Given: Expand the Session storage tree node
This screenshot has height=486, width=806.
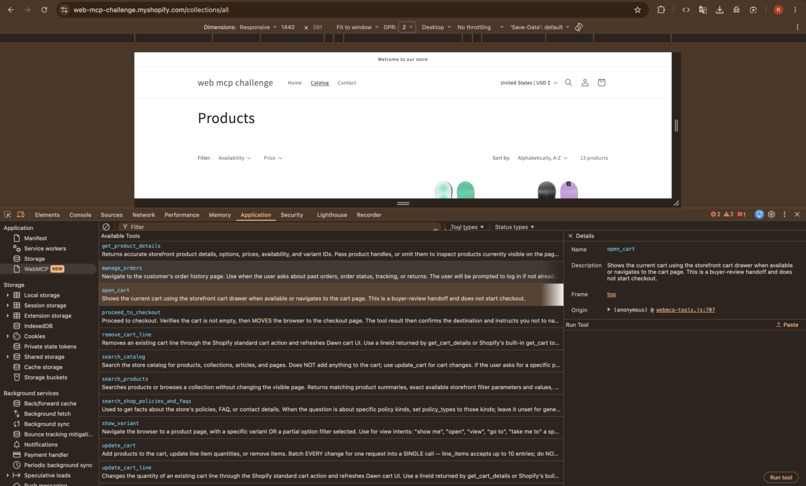Looking at the screenshot, I should 7,305.
